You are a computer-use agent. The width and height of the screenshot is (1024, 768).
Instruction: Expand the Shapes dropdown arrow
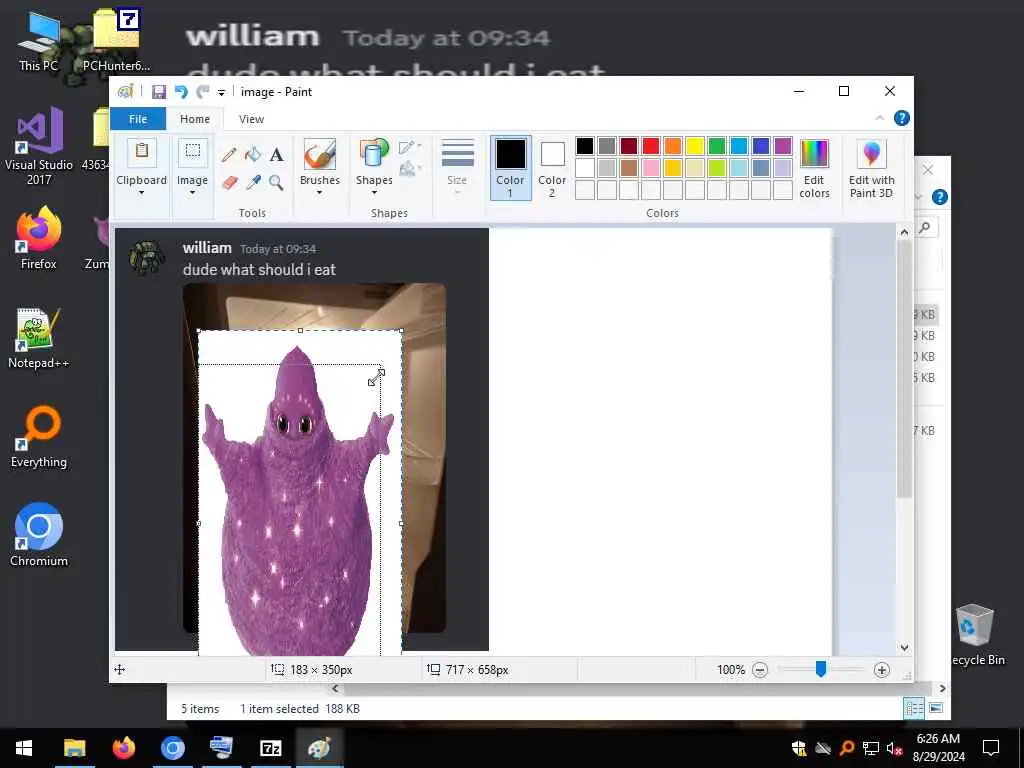pos(374,193)
